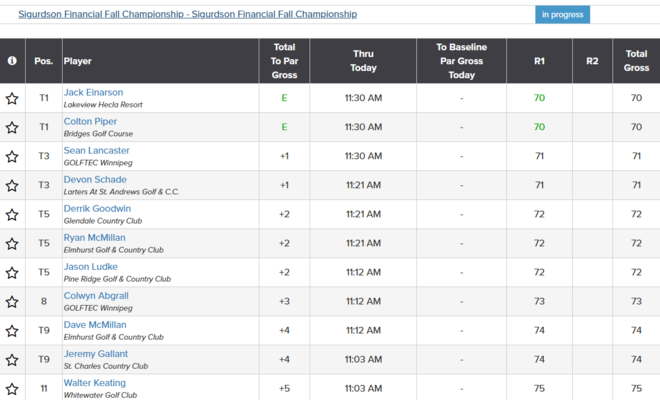Select the Total Gross column header
The height and width of the screenshot is (400, 660).
tap(636, 61)
